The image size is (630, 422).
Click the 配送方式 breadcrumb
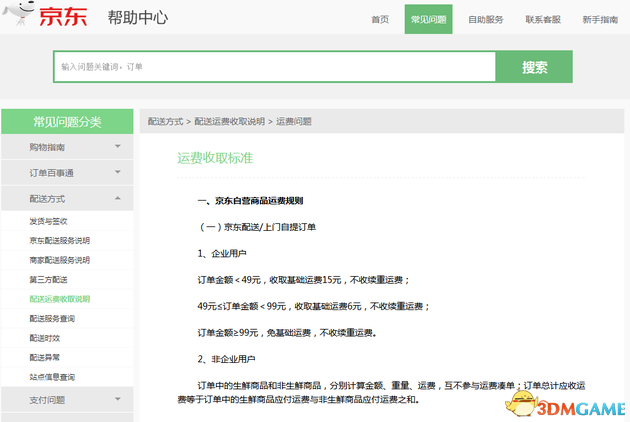[165, 121]
